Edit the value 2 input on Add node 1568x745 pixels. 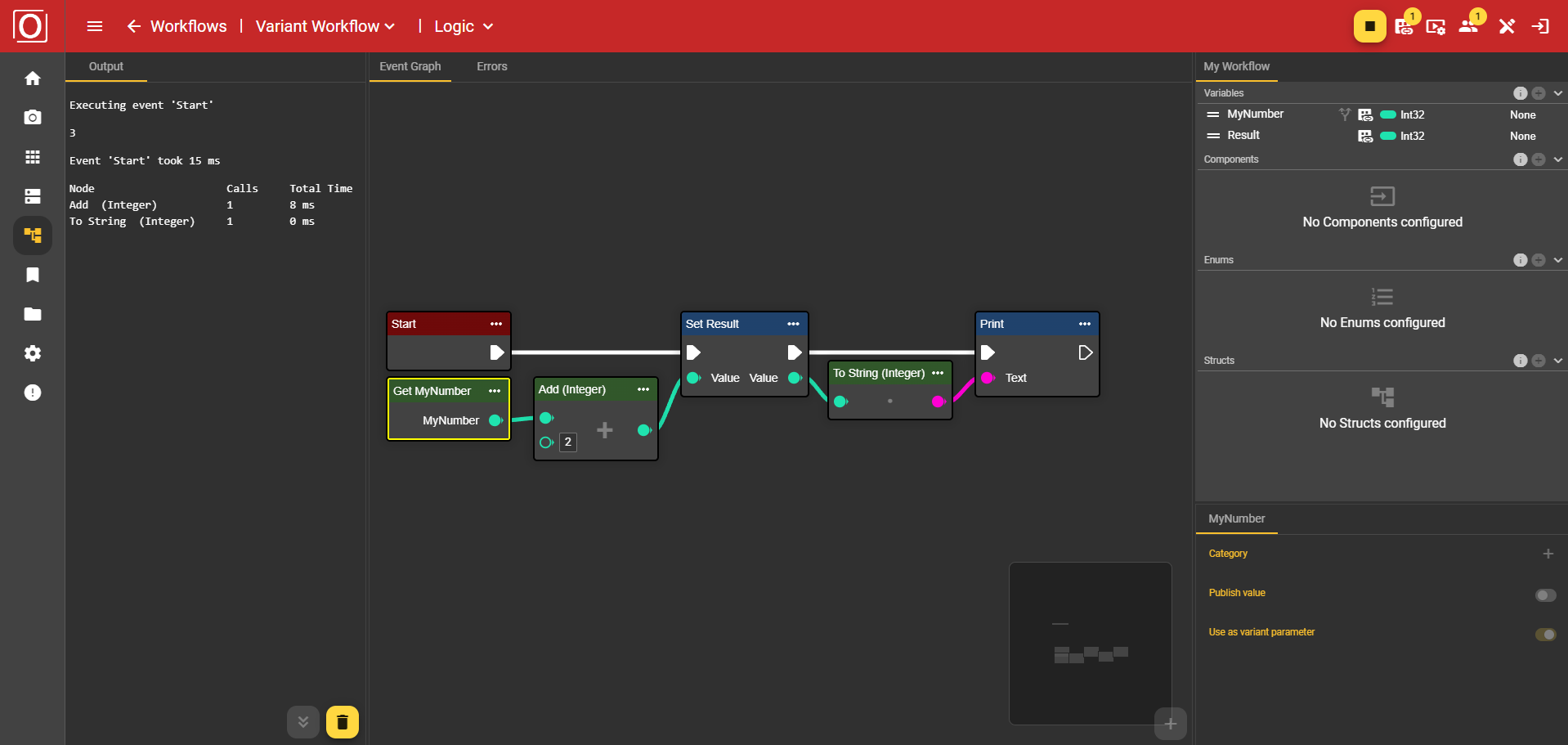coord(567,442)
